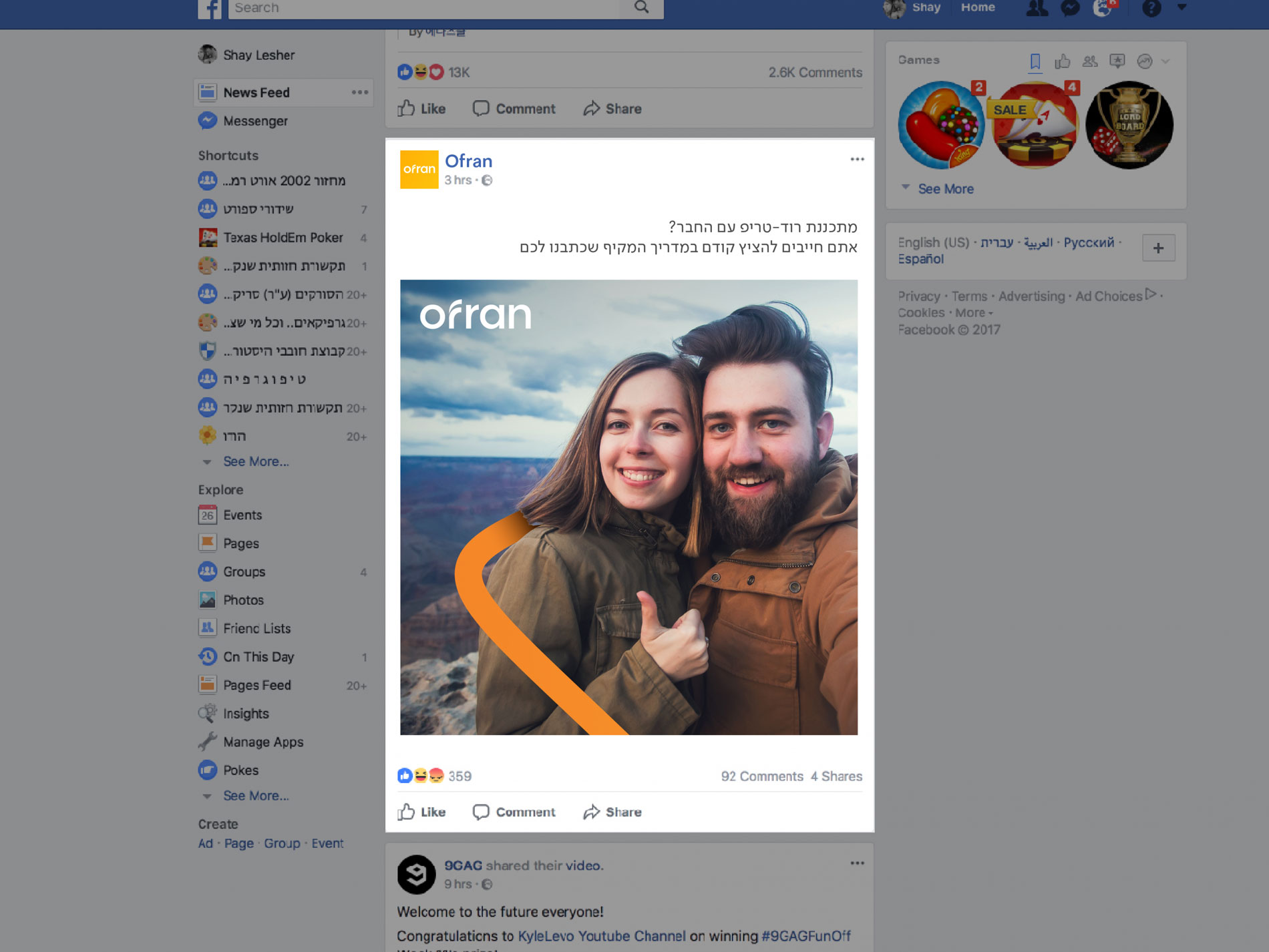Click the Facebook logo in the top bar
This screenshot has width=1269, height=952.
click(x=210, y=9)
